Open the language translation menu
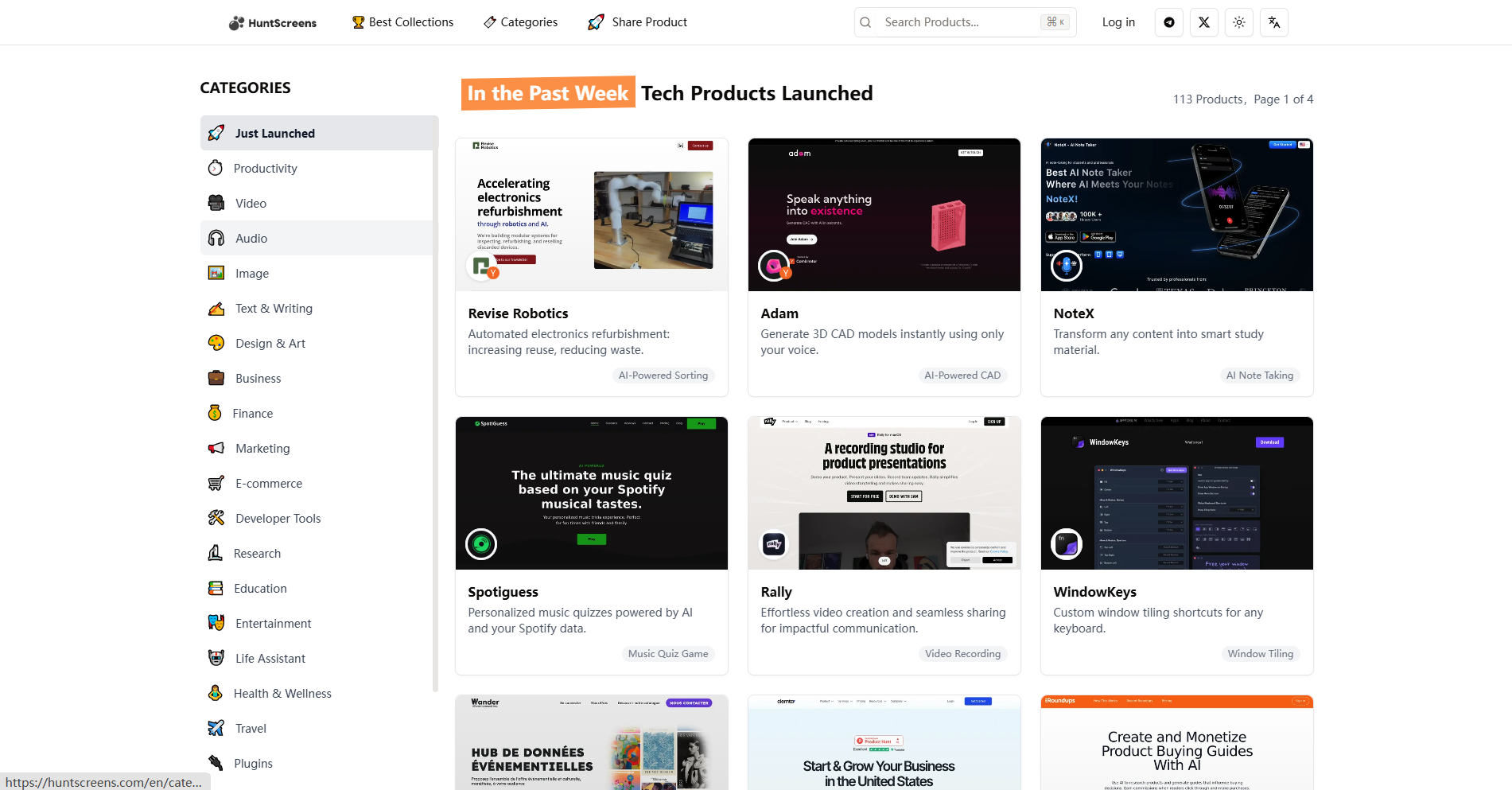Image resolution: width=1512 pixels, height=790 pixels. 1274,22
